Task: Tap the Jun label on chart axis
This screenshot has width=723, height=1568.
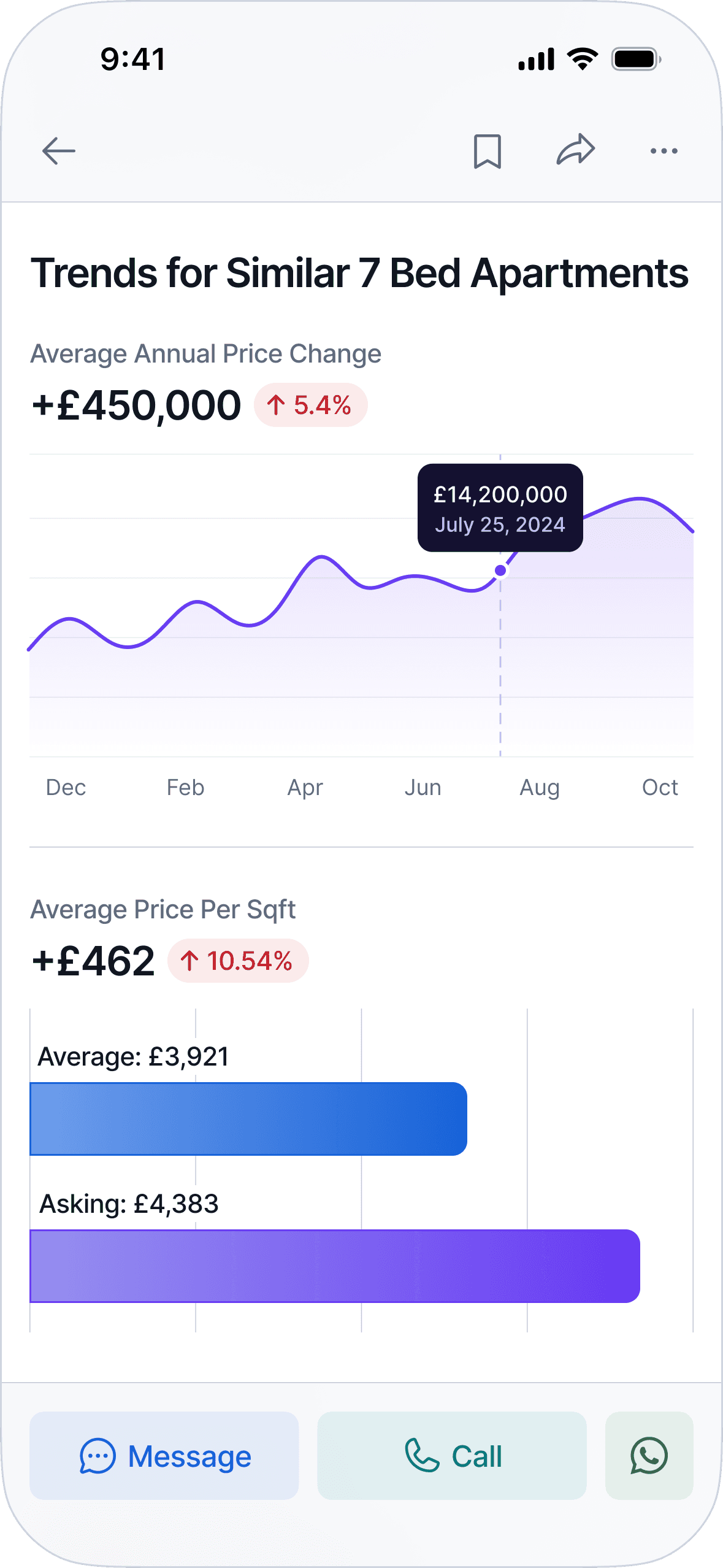Action: (x=423, y=787)
